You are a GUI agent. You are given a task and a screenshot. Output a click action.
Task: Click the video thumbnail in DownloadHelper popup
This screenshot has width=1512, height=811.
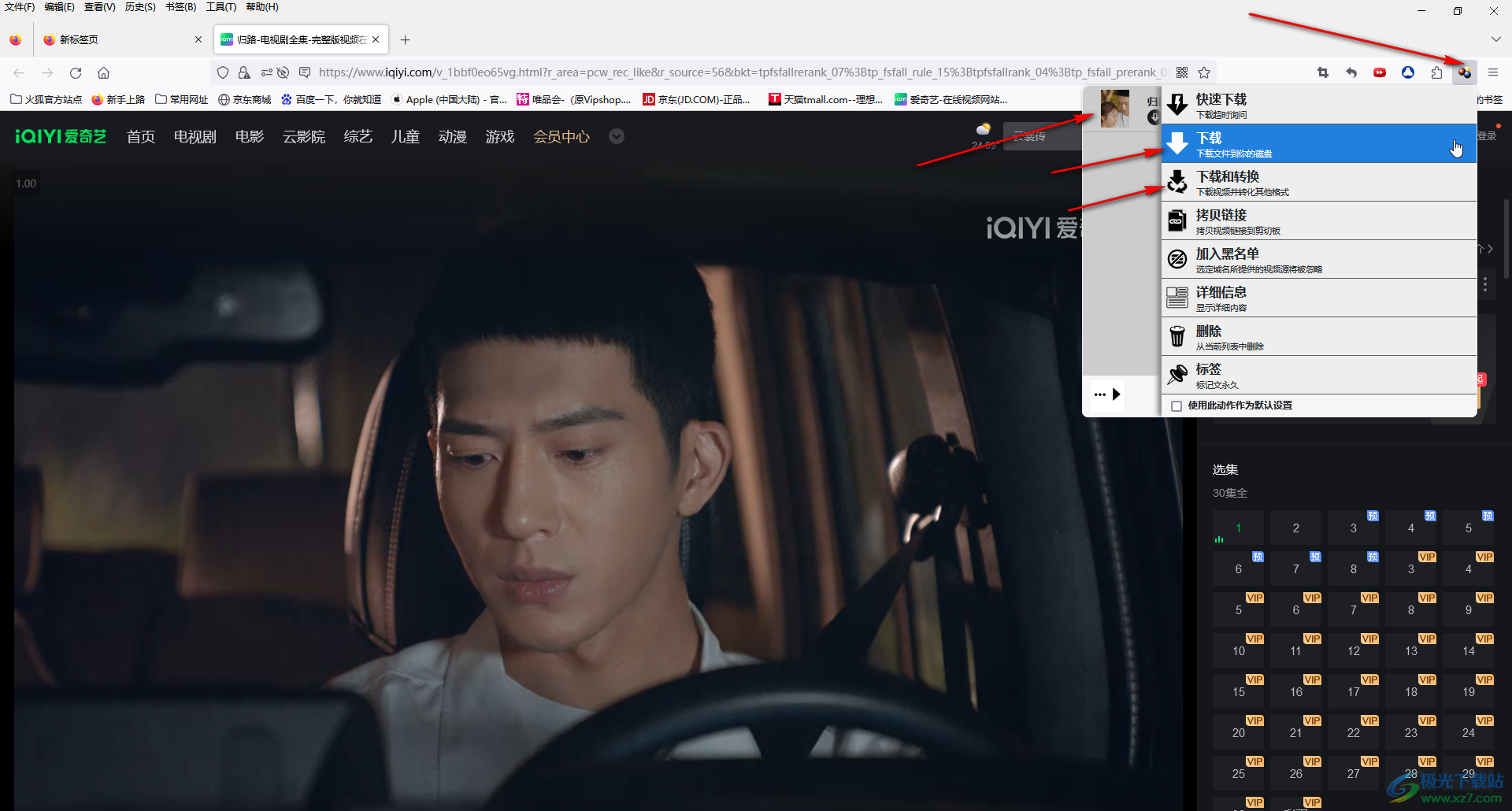point(1114,109)
